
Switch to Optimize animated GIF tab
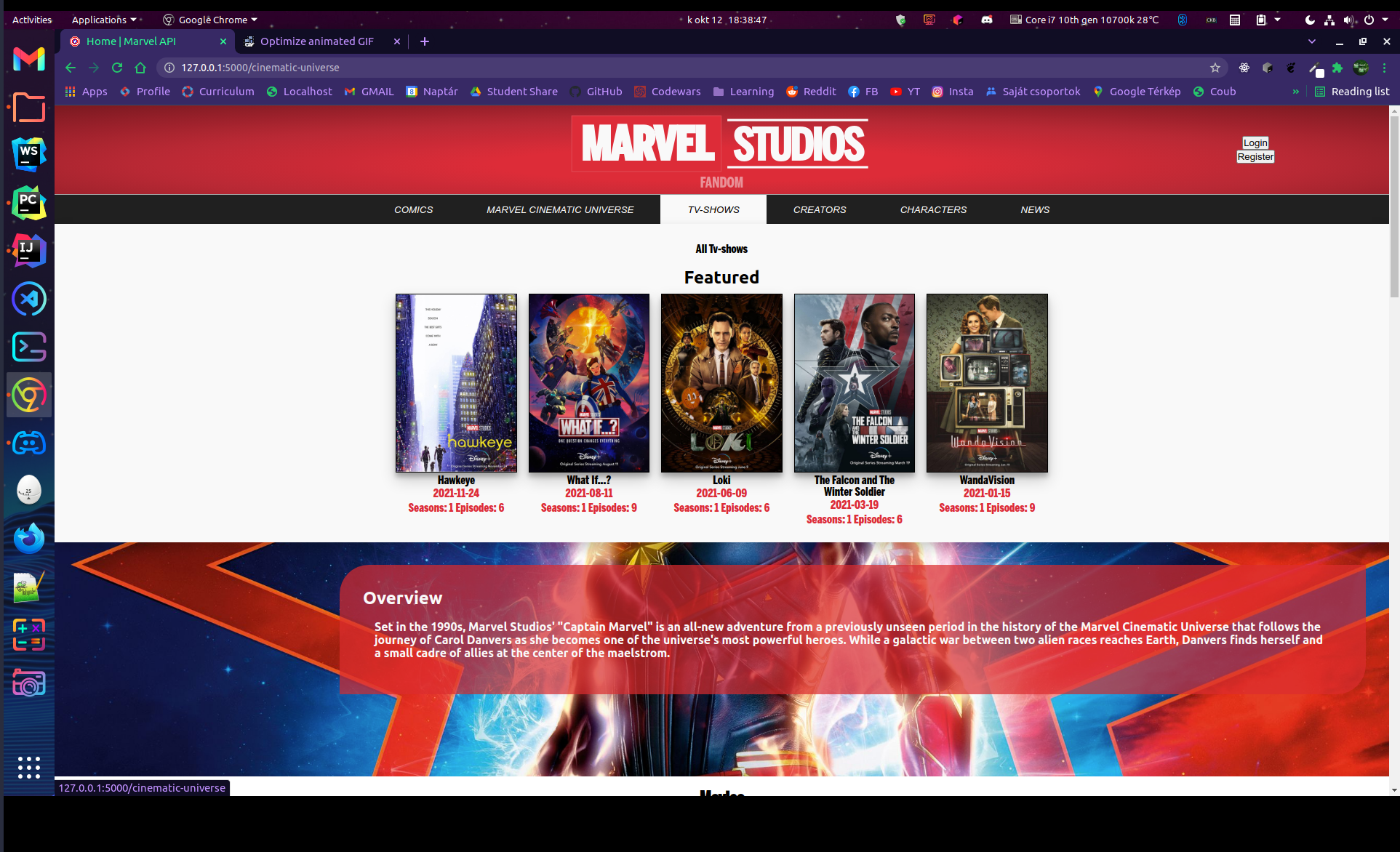click(x=317, y=41)
